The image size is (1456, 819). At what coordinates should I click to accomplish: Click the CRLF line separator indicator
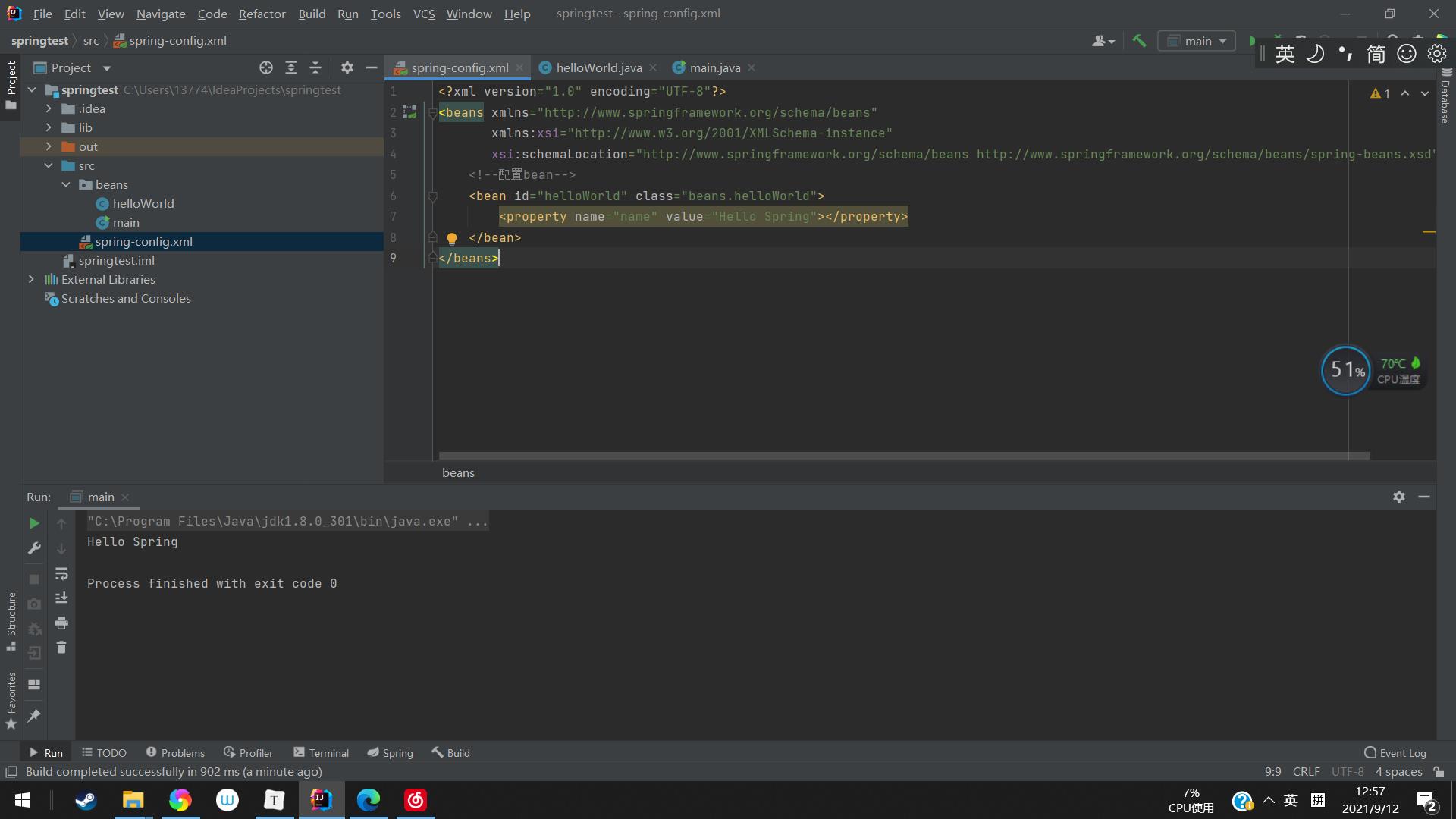[1306, 772]
